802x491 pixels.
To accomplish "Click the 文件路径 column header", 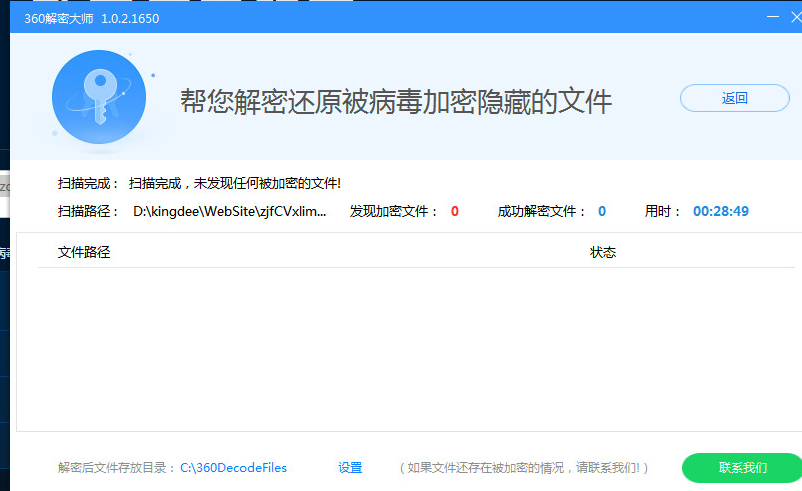I will [x=84, y=252].
